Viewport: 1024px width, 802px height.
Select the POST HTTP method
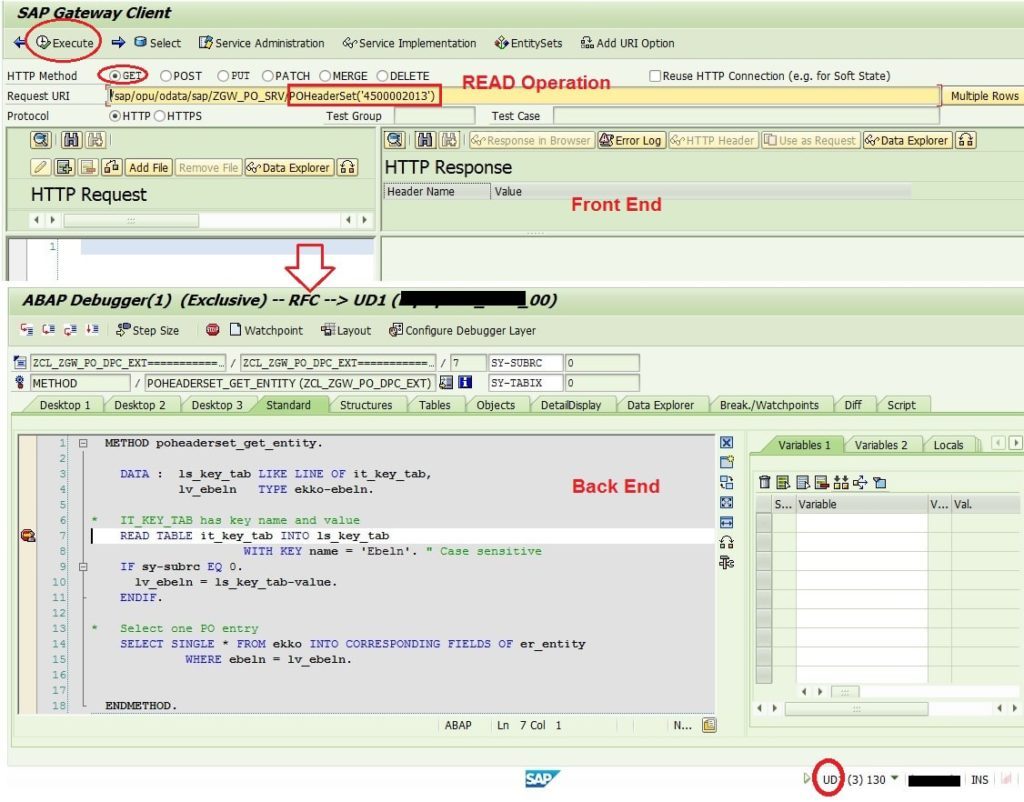coord(166,76)
